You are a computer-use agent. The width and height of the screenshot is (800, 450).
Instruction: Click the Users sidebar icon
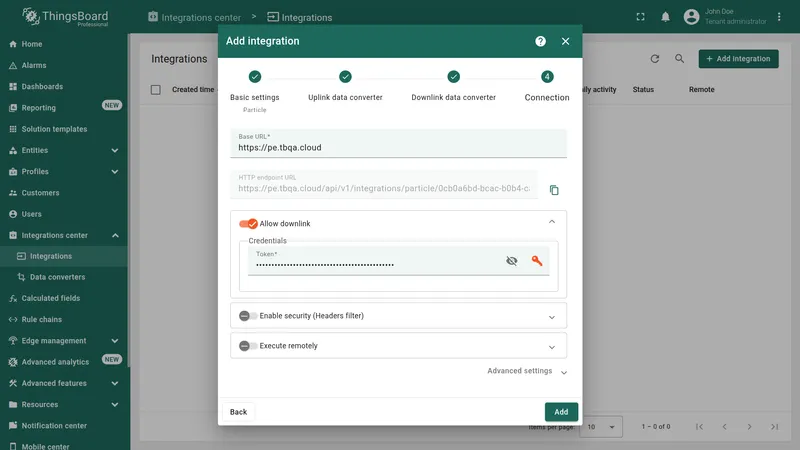tap(13, 214)
